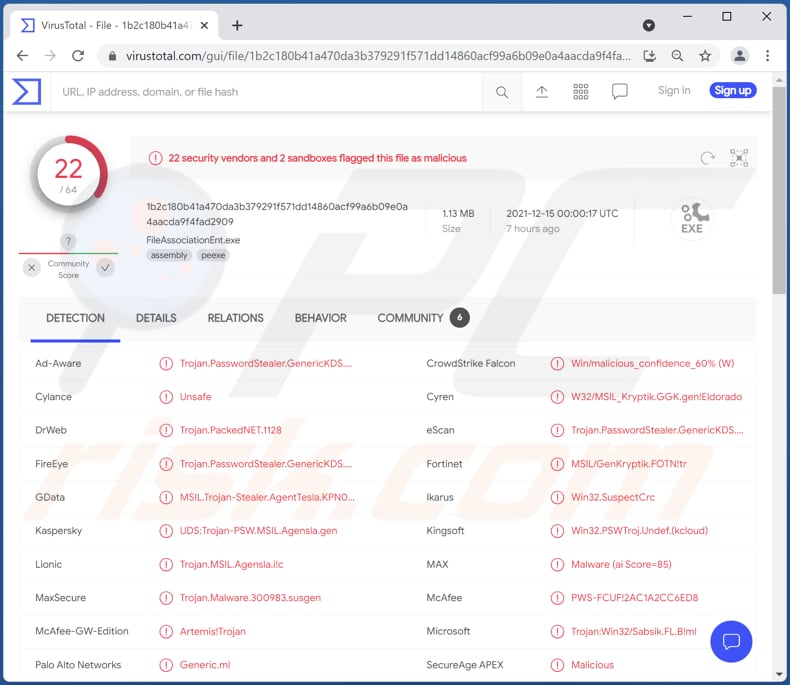Image resolution: width=790 pixels, height=685 pixels.
Task: Vote malicious with the X icon
Action: (32, 267)
